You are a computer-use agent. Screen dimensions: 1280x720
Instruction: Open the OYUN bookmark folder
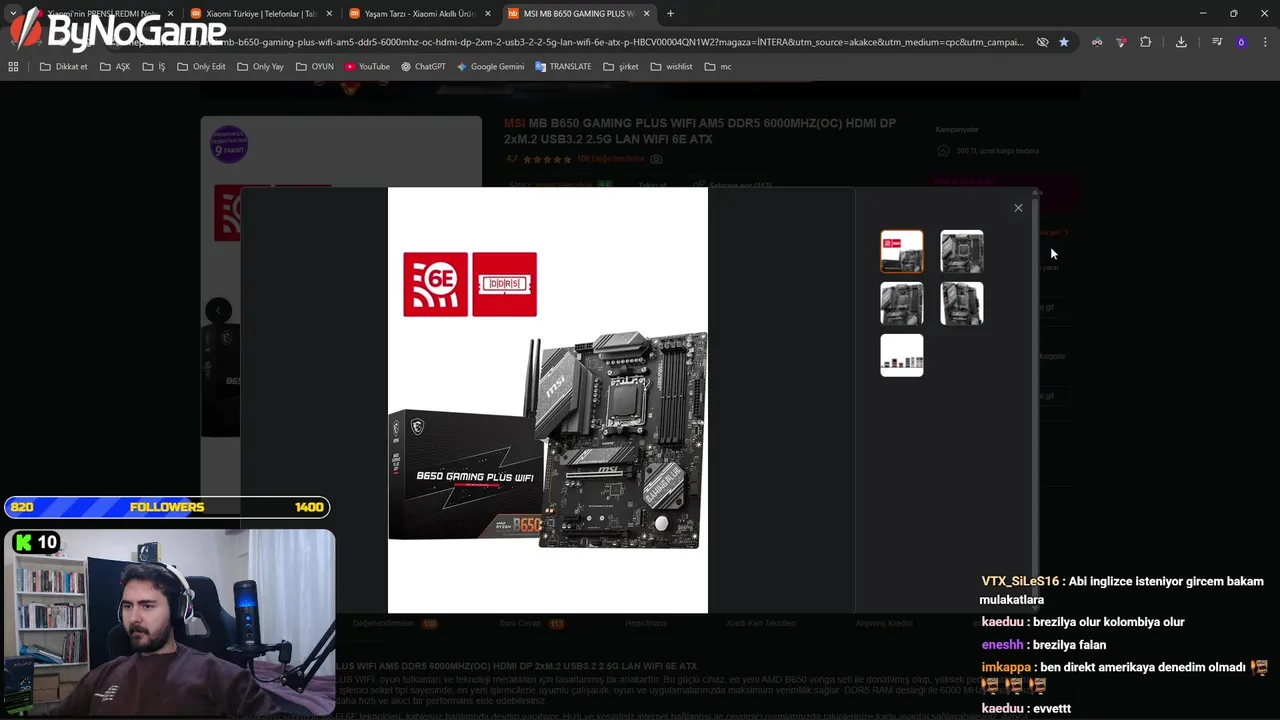(x=314, y=67)
